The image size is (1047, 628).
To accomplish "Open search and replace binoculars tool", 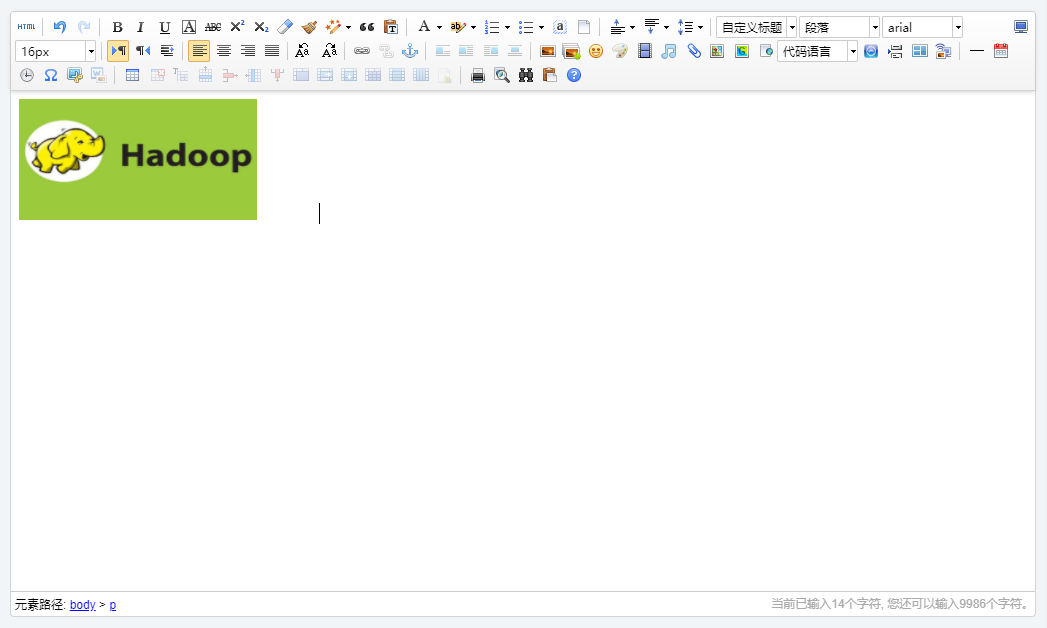I will pyautogui.click(x=526, y=75).
